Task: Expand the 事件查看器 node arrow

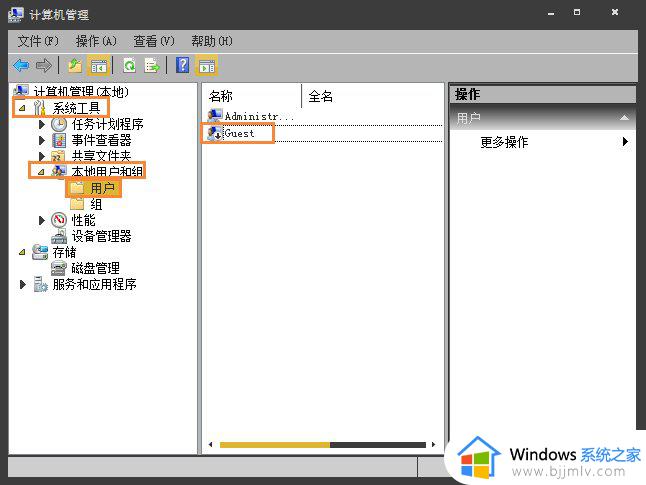Action: pyautogui.click(x=42, y=140)
